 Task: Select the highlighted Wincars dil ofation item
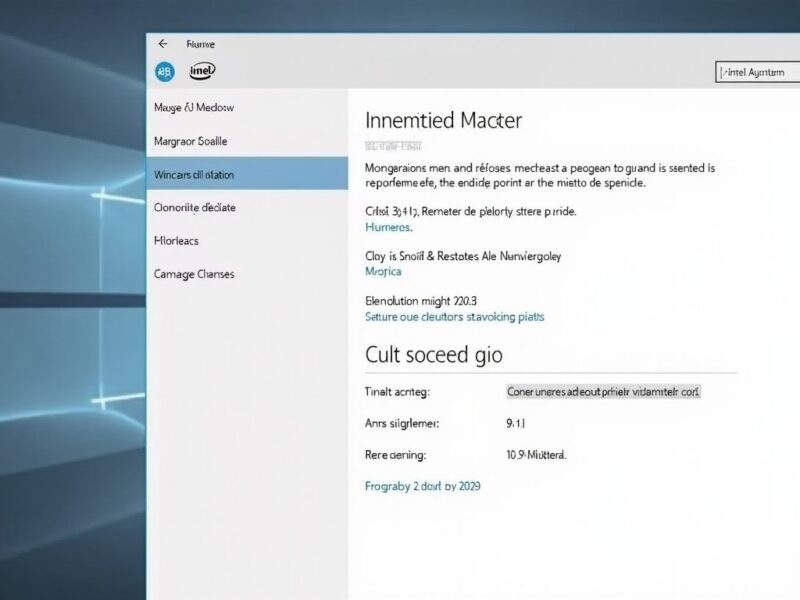click(x=247, y=174)
